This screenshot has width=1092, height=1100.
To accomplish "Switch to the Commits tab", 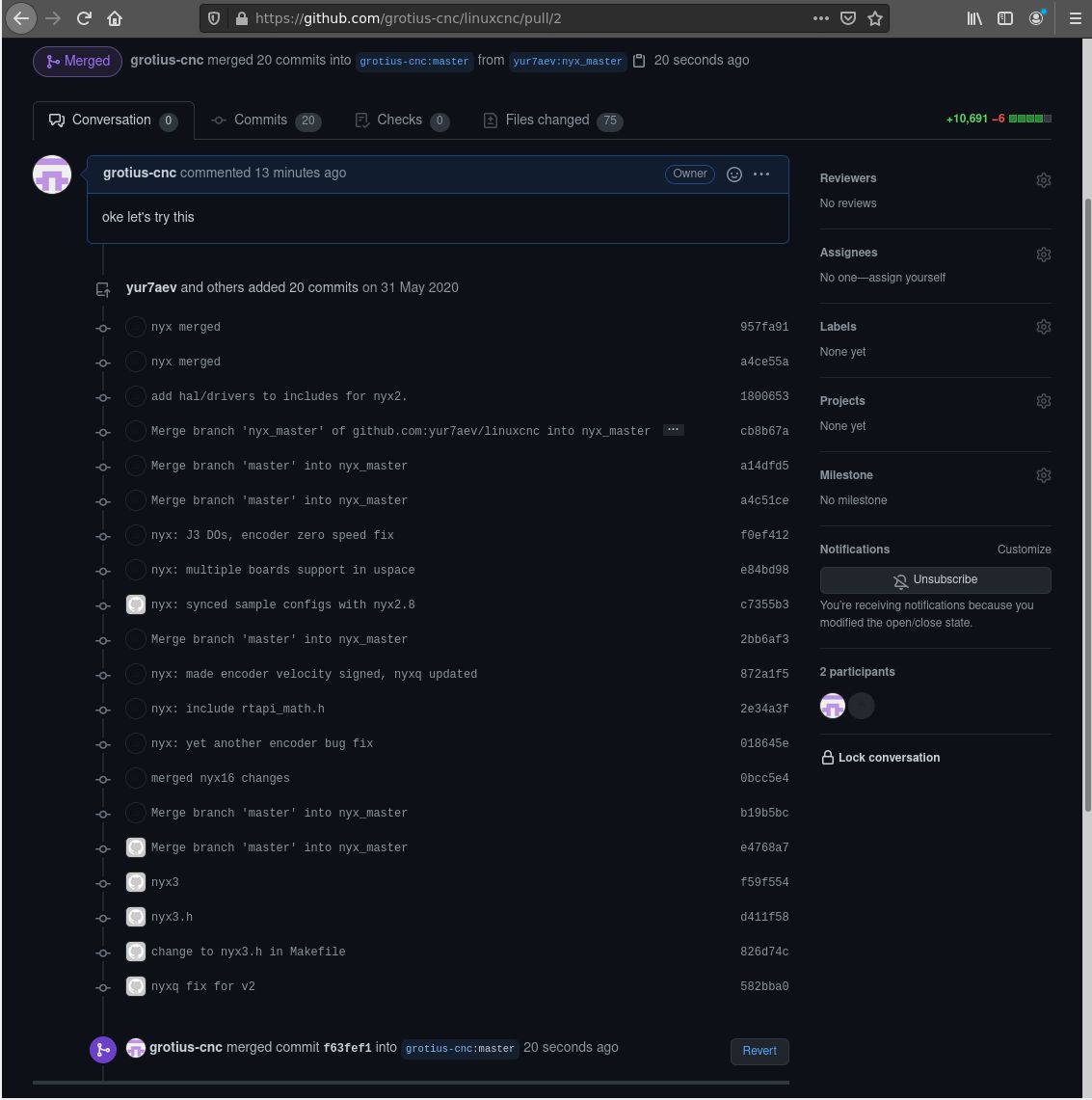I will [x=267, y=121].
